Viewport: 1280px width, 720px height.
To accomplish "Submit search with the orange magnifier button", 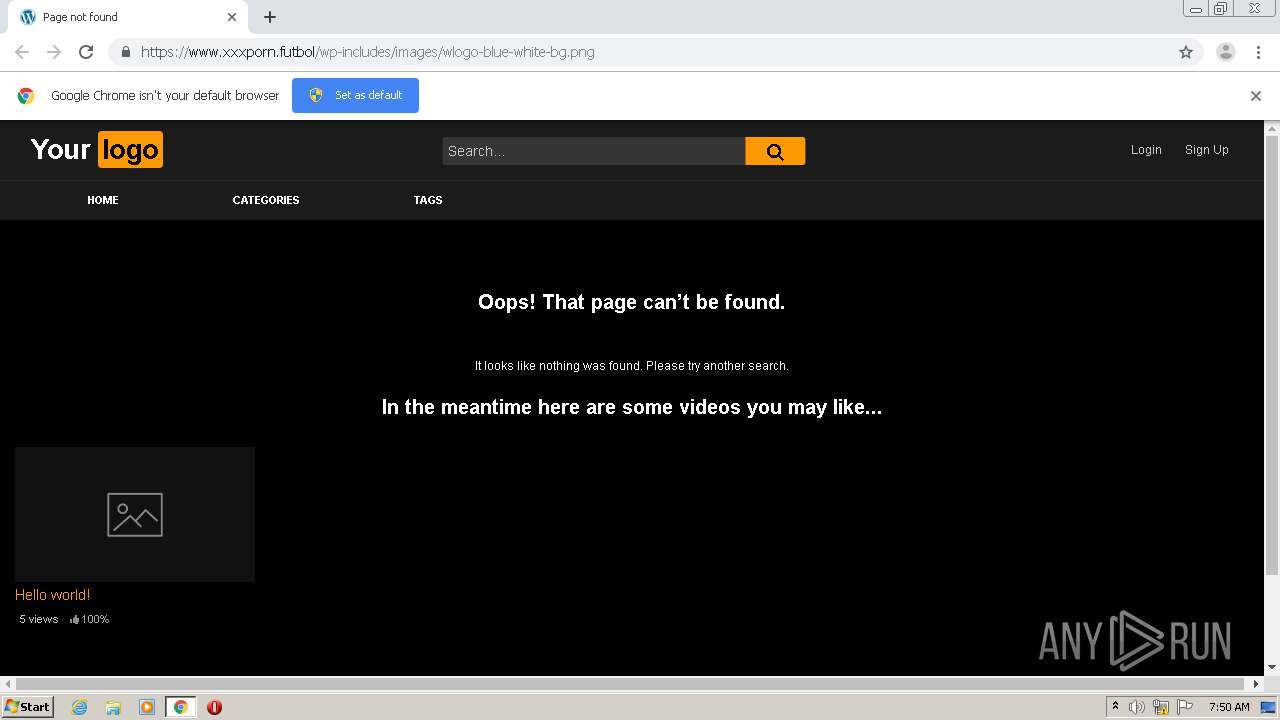I will pyautogui.click(x=775, y=151).
